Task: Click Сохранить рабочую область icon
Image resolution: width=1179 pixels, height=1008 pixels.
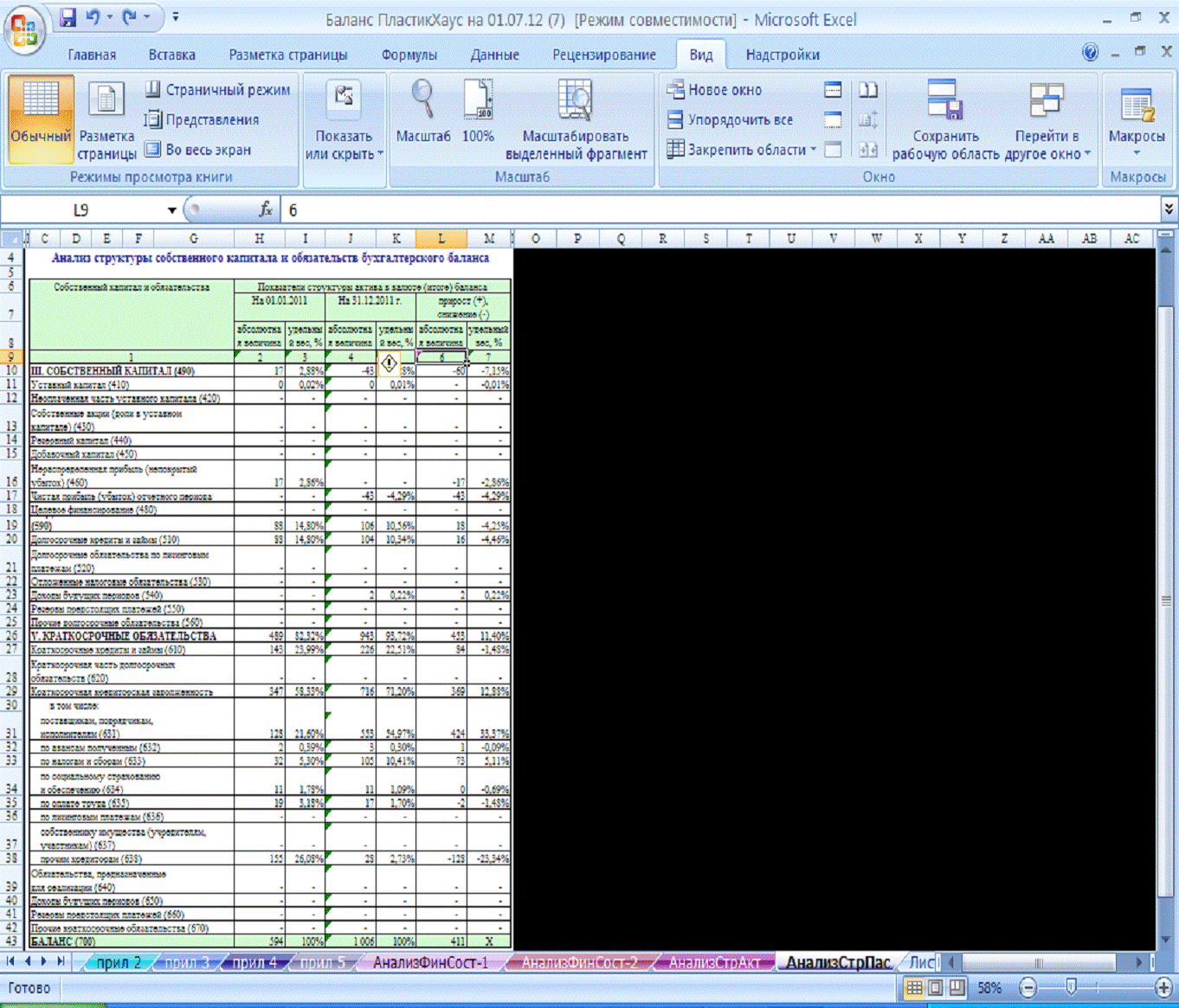Action: coord(945,101)
